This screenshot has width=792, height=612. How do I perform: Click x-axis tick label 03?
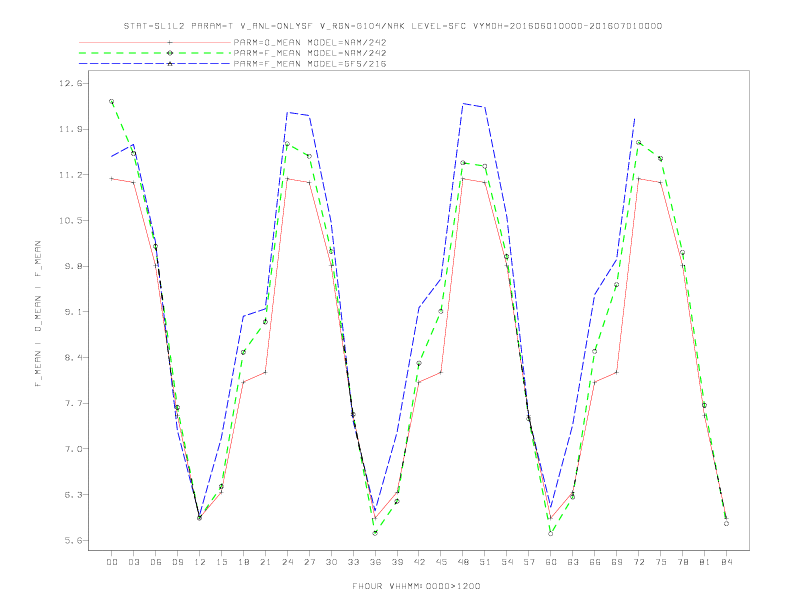coord(134,562)
